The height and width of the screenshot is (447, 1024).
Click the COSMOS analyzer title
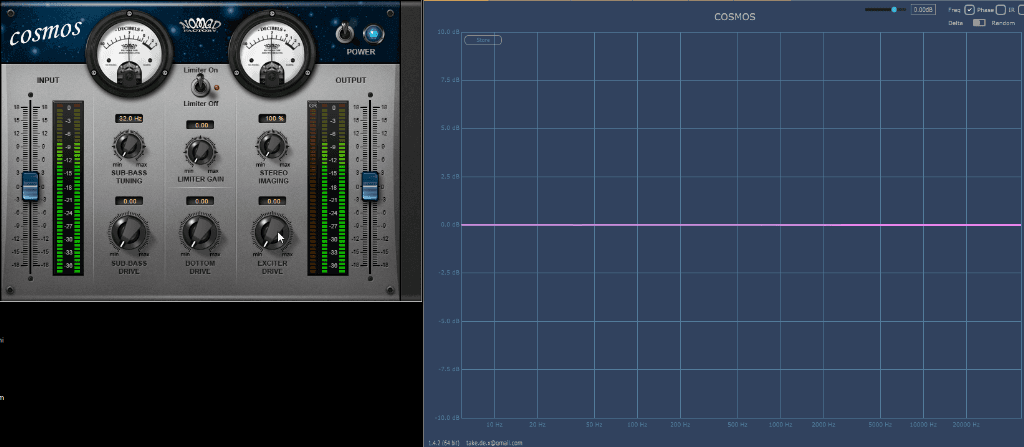point(735,16)
